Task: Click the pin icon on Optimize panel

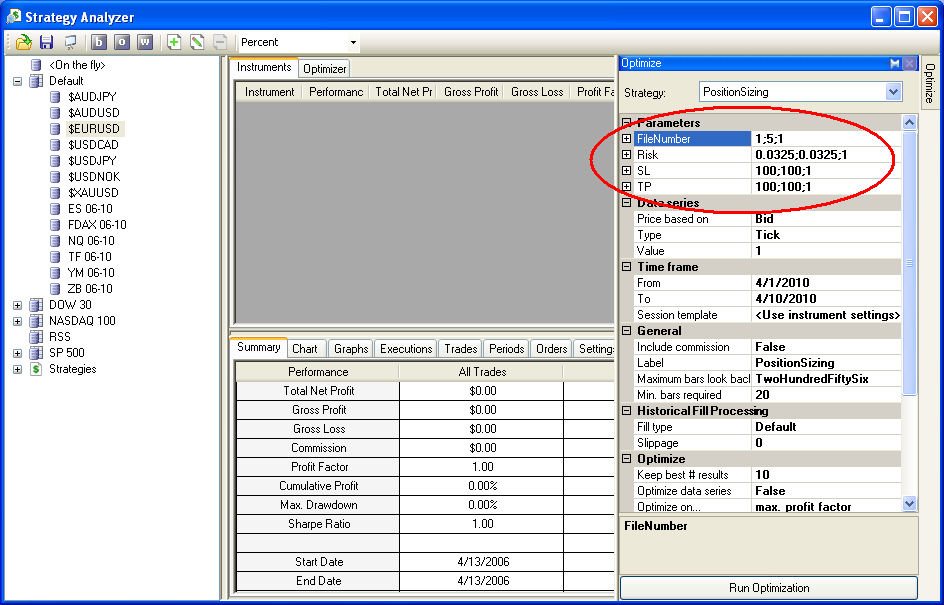Action: click(x=895, y=63)
